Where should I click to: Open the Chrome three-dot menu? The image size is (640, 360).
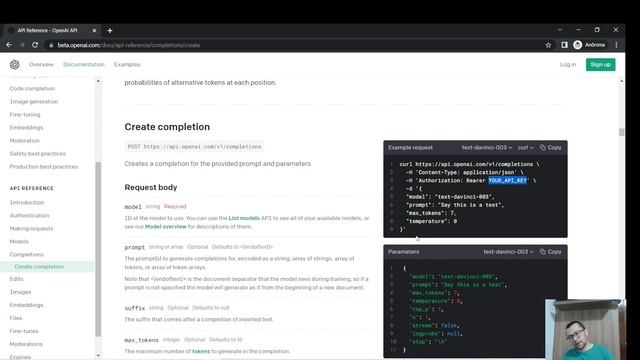click(616, 45)
